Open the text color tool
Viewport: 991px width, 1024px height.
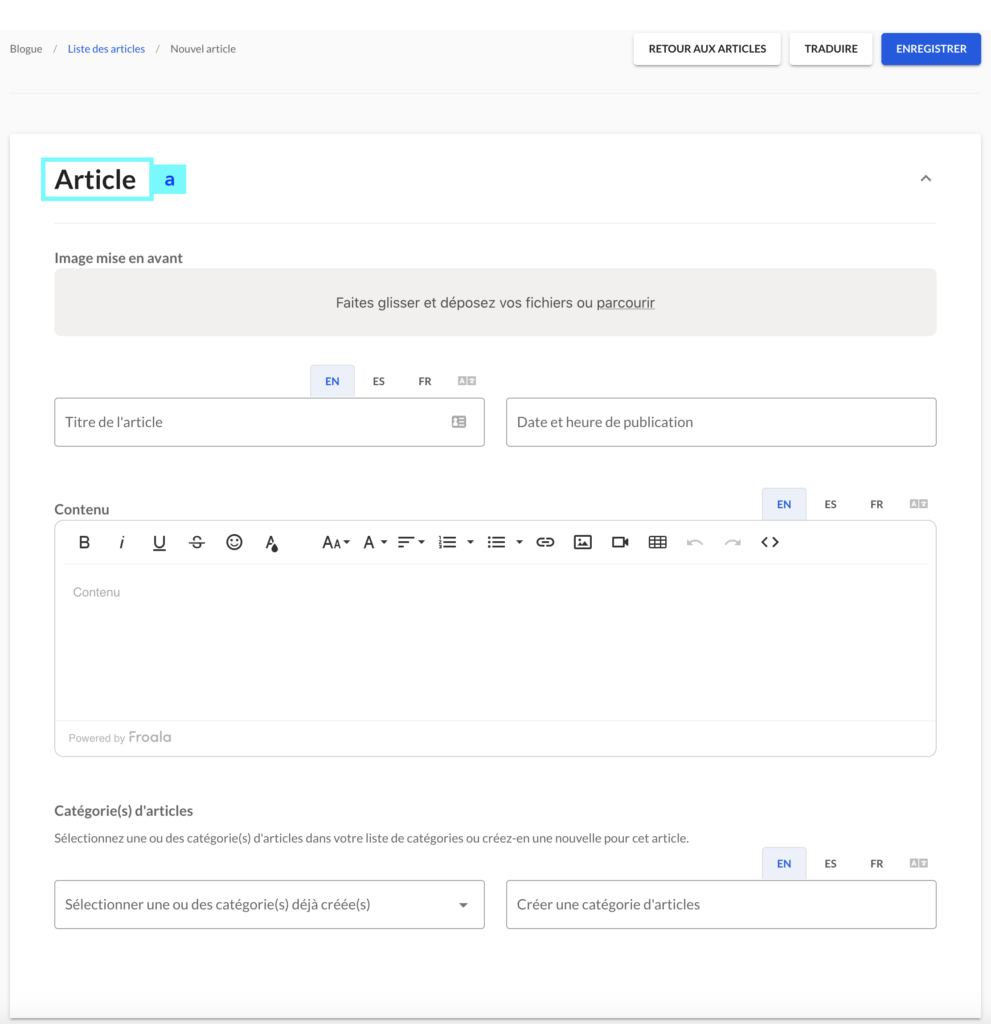pyautogui.click(x=272, y=543)
